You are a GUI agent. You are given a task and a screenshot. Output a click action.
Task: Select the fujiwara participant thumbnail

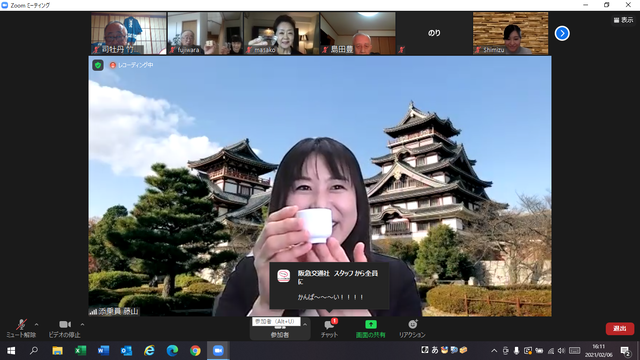point(205,33)
